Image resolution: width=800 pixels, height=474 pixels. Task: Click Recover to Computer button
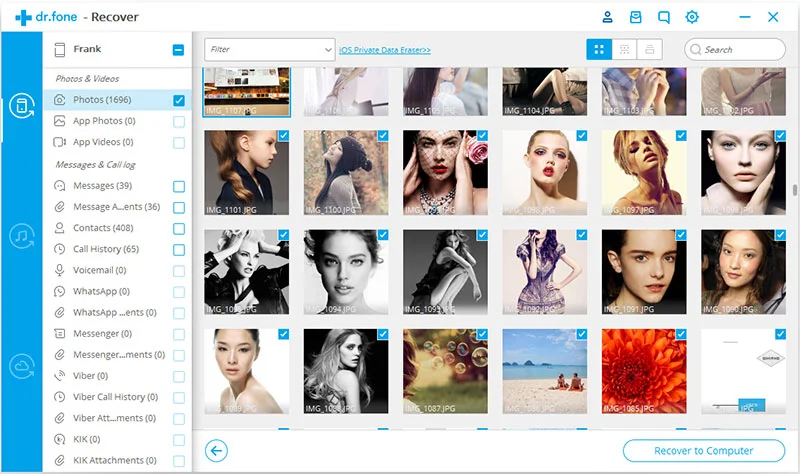[x=703, y=451]
